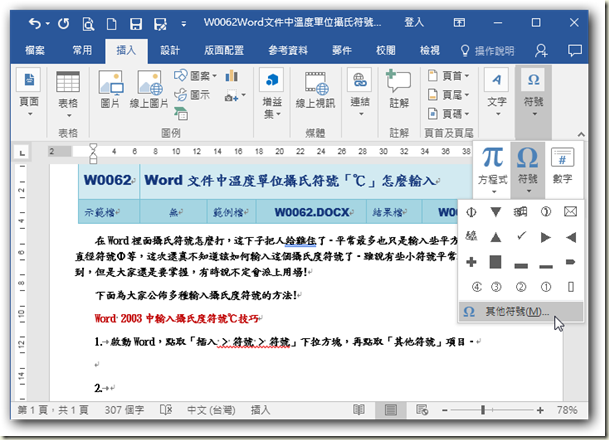This screenshot has height=440, width=609.
Task: Open the 表格 table dropdown
Action: pos(68,94)
